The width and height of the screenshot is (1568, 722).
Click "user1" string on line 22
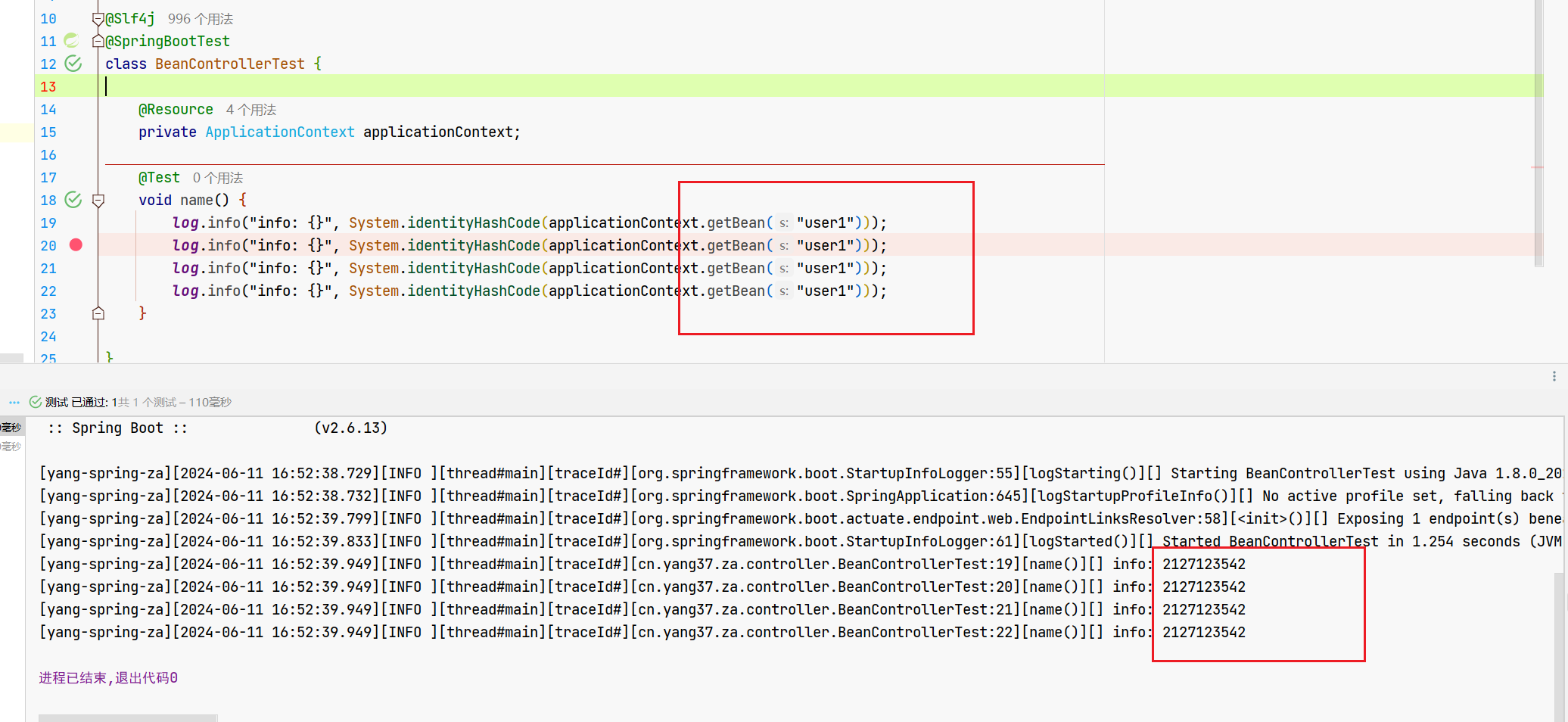click(x=826, y=291)
